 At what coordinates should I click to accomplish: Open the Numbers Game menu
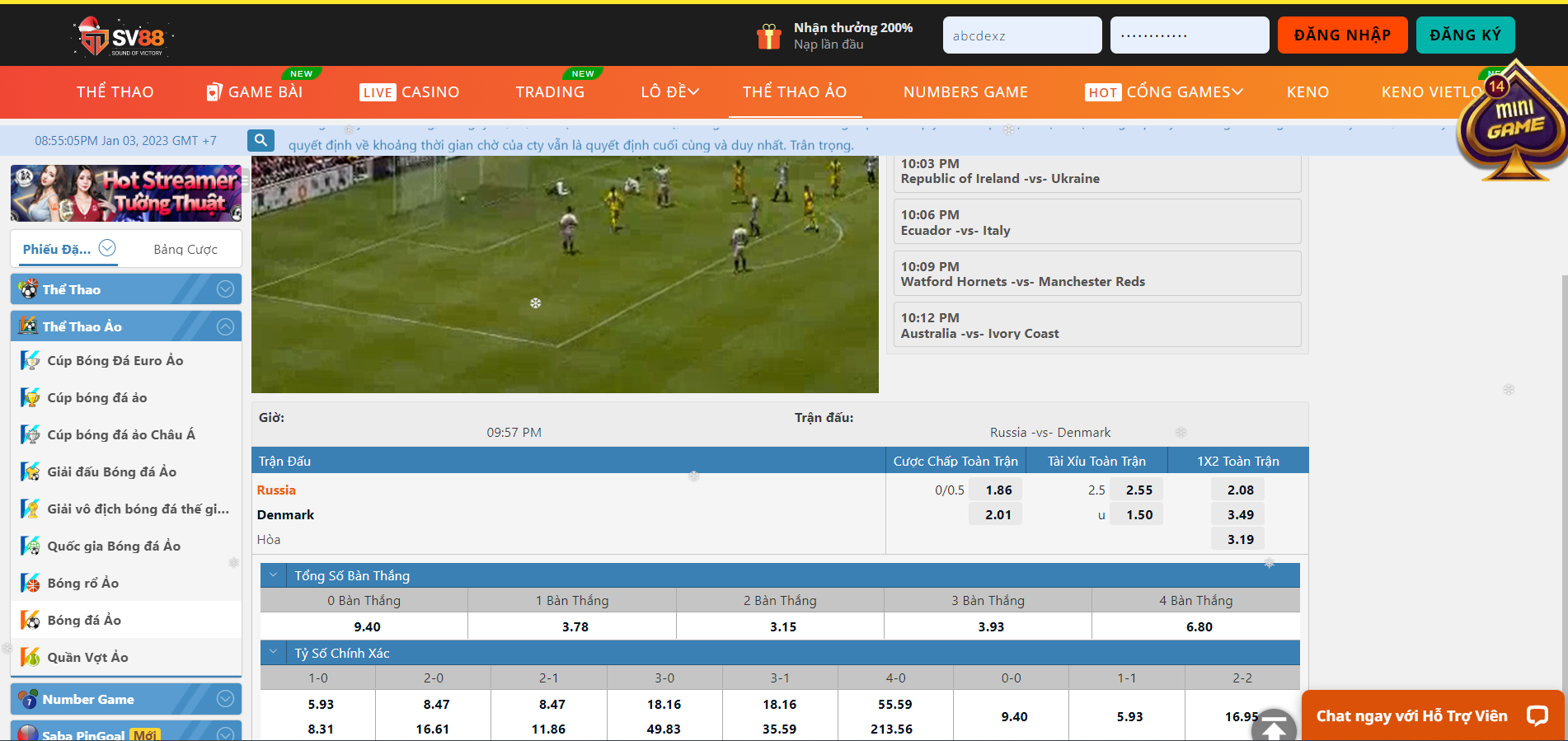965,91
